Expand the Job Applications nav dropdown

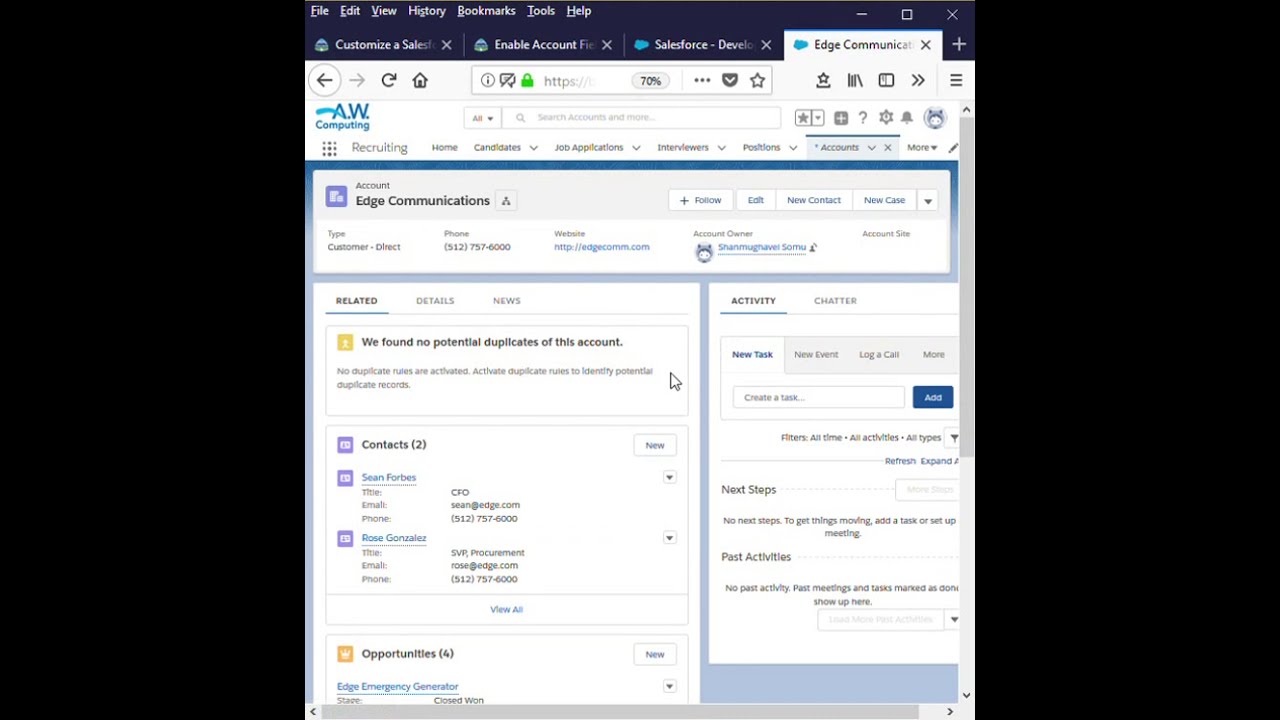(636, 148)
